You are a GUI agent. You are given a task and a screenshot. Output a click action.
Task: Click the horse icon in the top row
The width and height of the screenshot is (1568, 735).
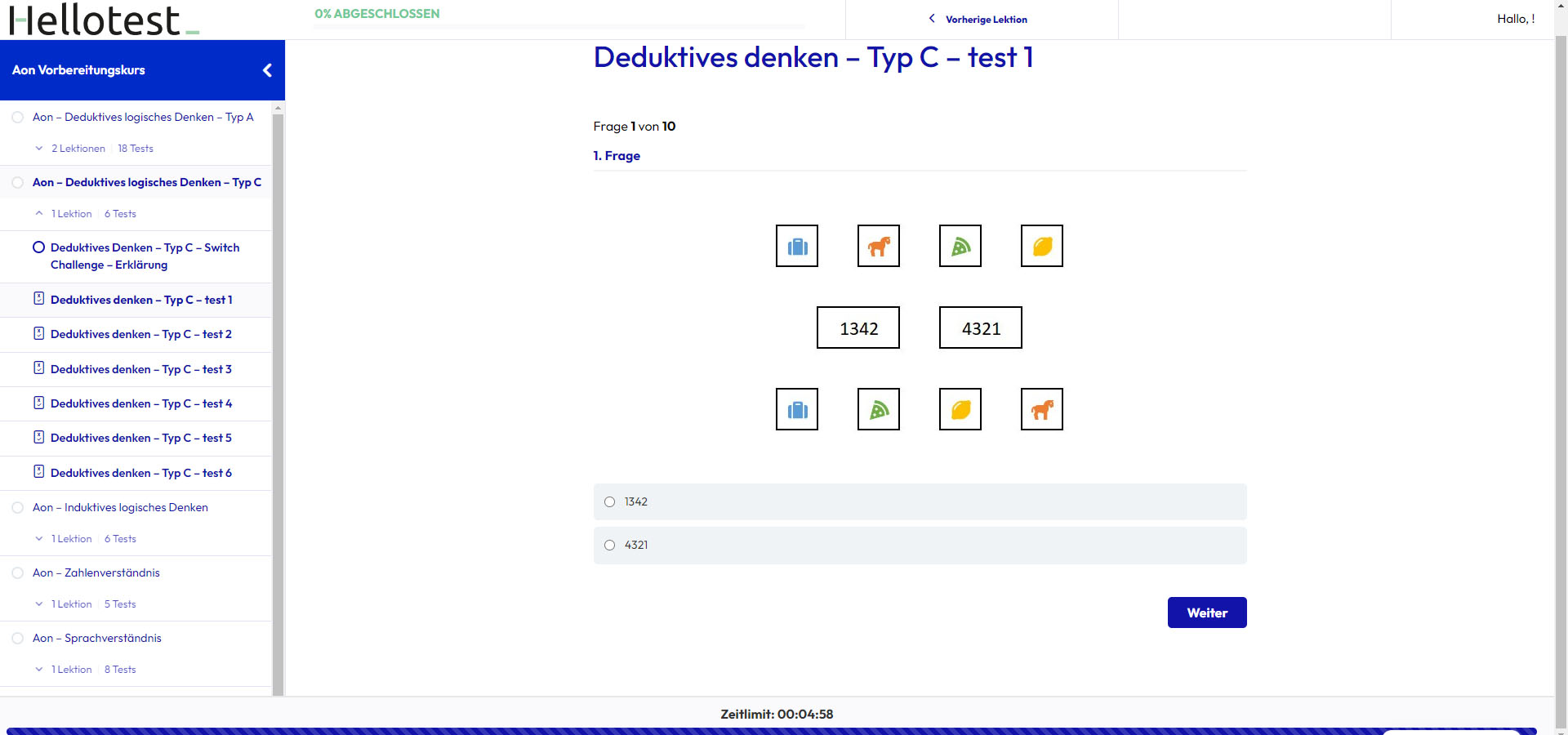point(879,246)
